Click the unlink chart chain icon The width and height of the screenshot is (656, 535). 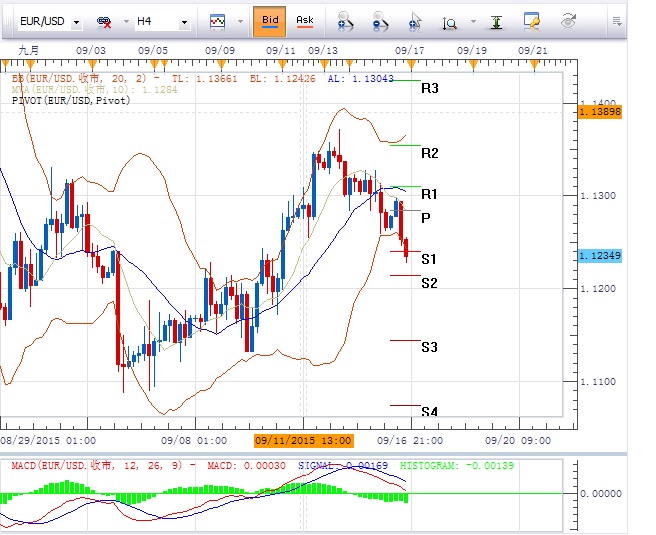pos(103,22)
